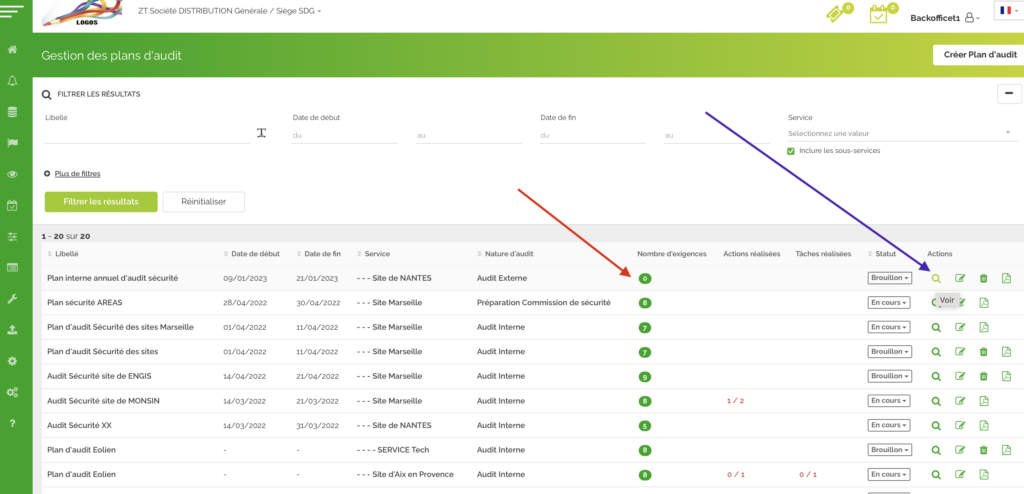This screenshot has width=1024, height=494.
Task: Go to home from the sidebar house icon
Action: (12, 49)
